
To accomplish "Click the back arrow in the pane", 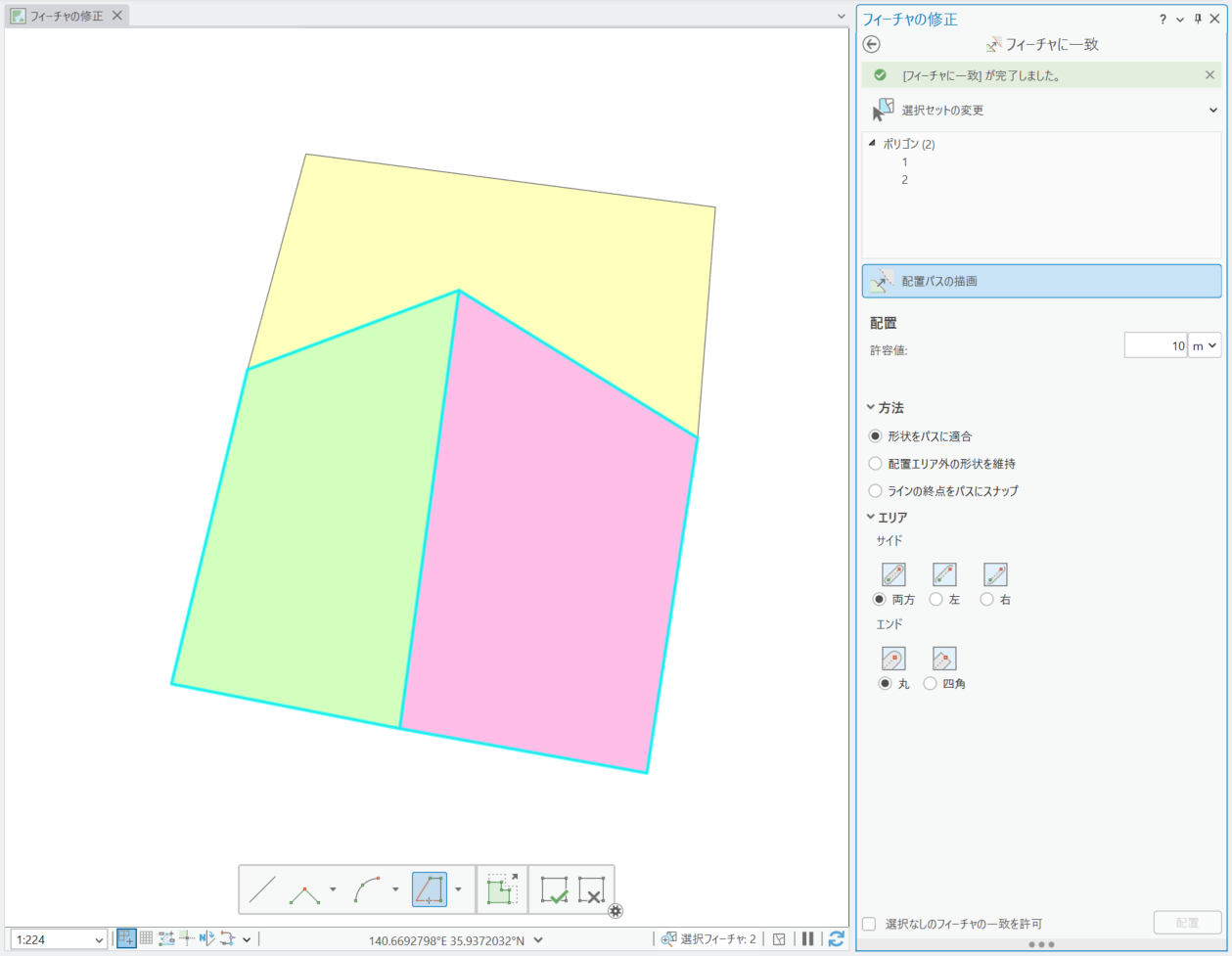I will [x=872, y=44].
